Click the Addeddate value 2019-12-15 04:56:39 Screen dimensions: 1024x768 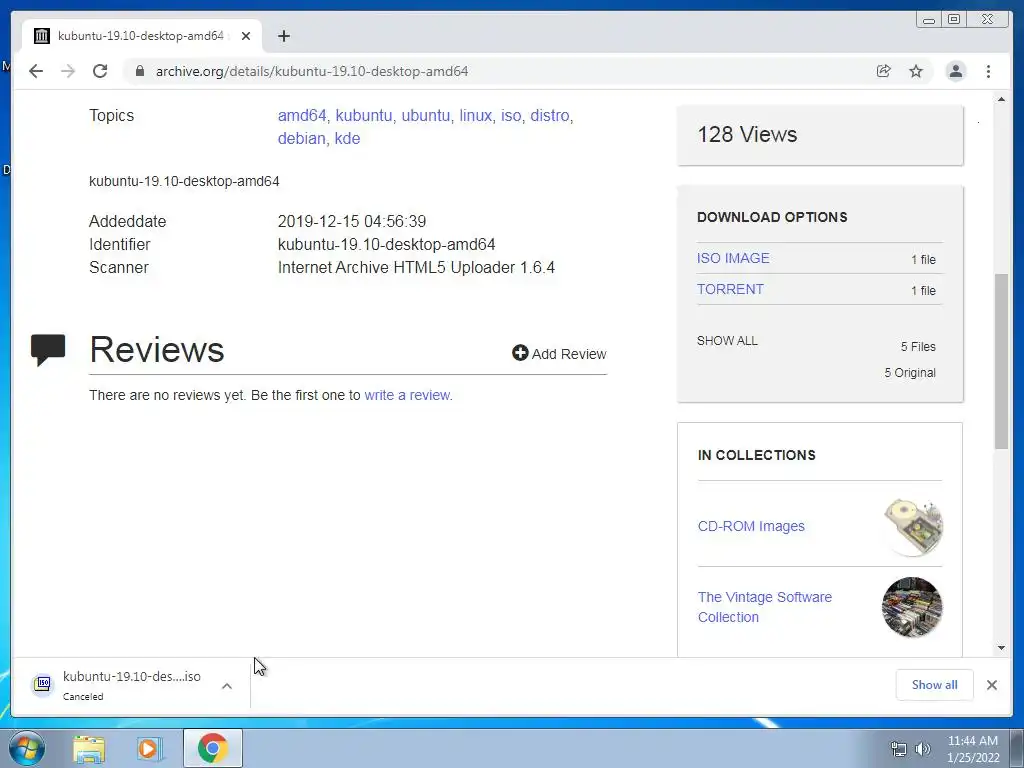(x=352, y=221)
